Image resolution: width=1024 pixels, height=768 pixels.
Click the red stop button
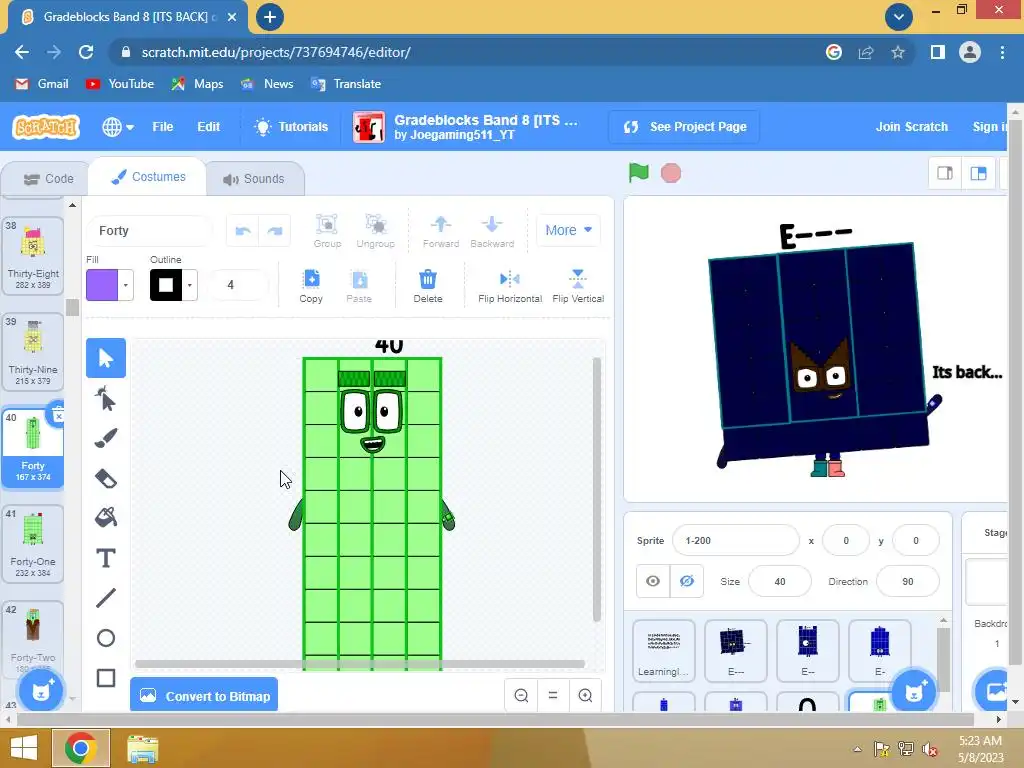[671, 173]
